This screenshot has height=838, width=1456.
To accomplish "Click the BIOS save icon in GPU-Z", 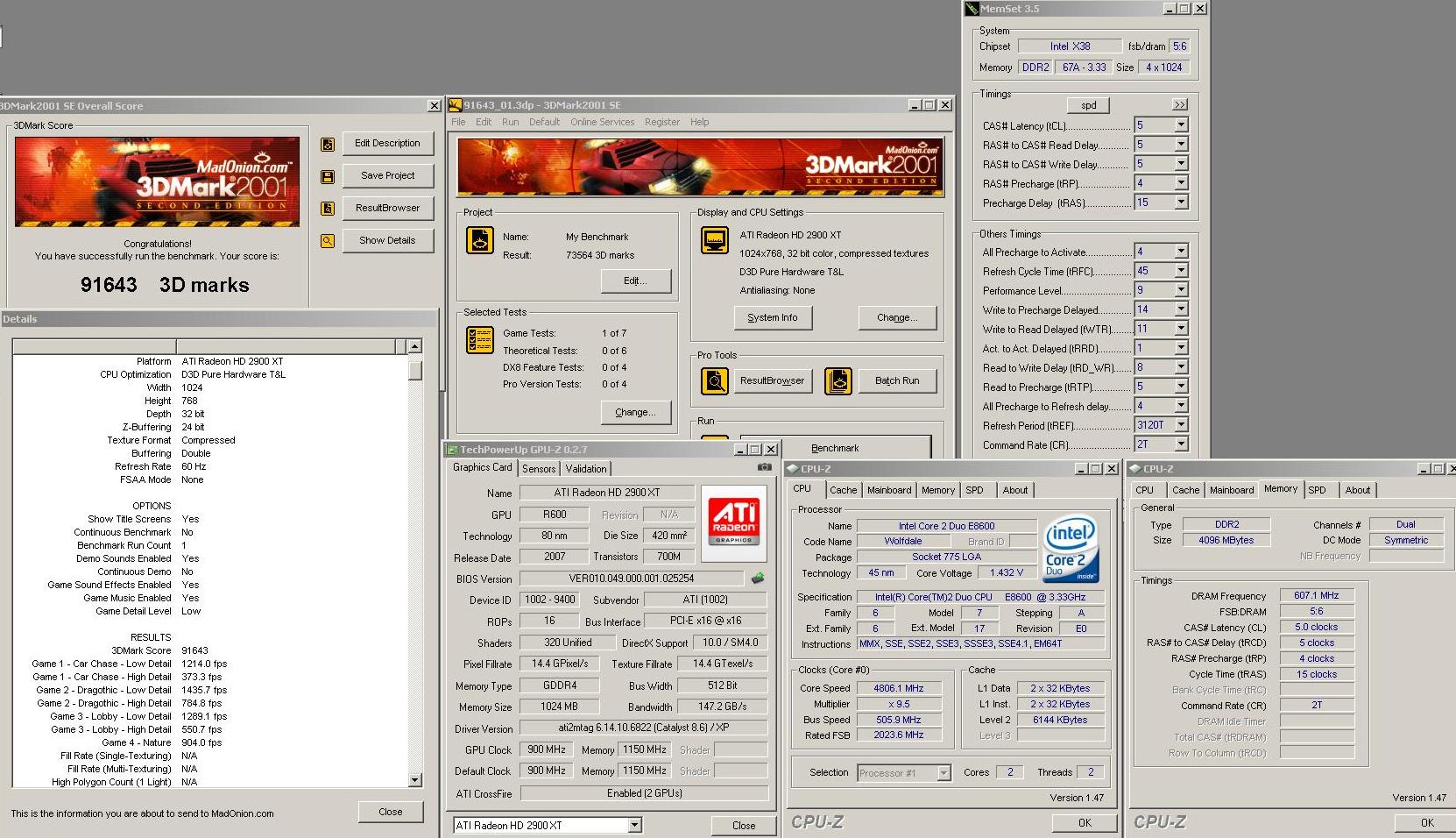I will point(758,578).
